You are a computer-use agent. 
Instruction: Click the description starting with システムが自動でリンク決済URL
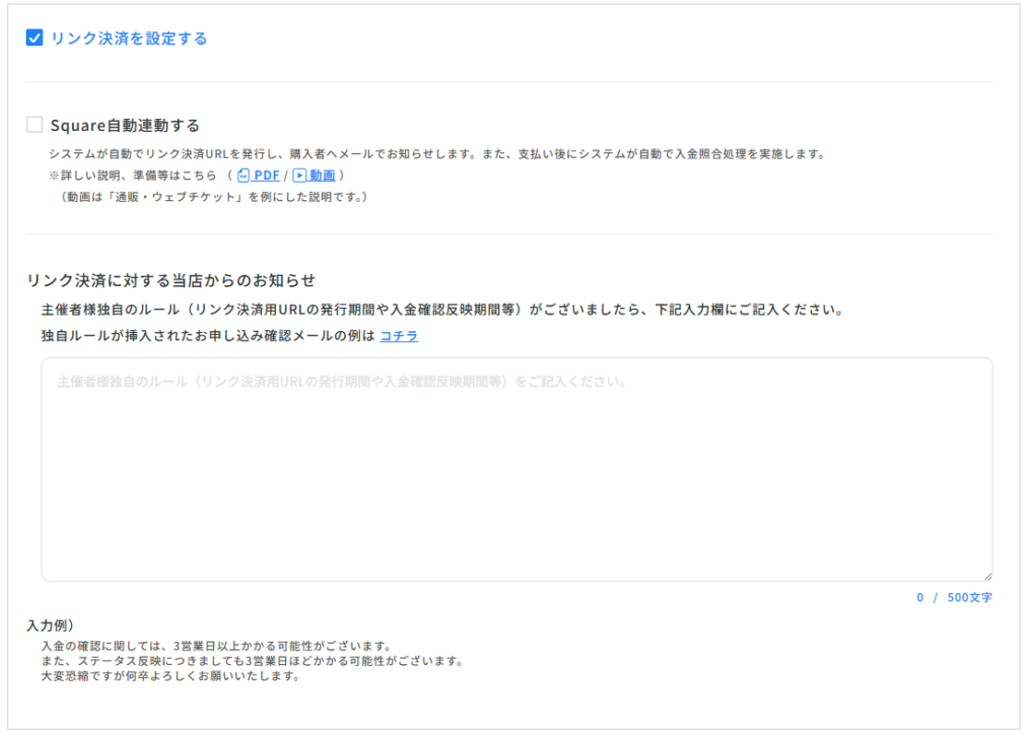coord(436,154)
